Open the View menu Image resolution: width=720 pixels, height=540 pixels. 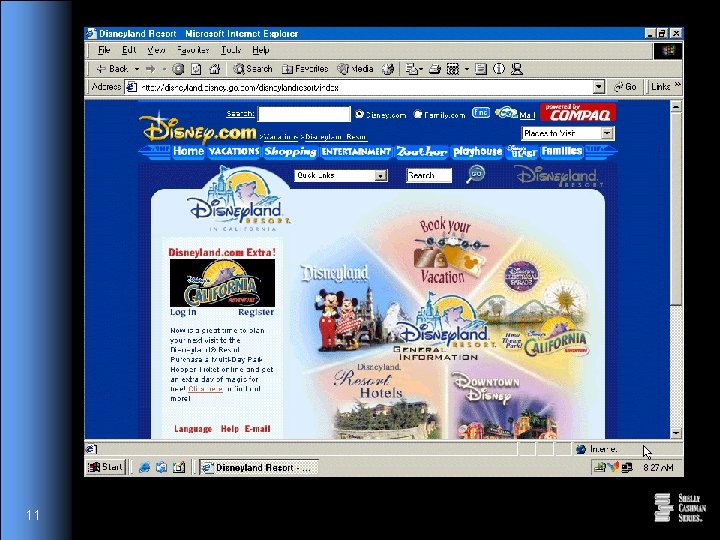156,50
